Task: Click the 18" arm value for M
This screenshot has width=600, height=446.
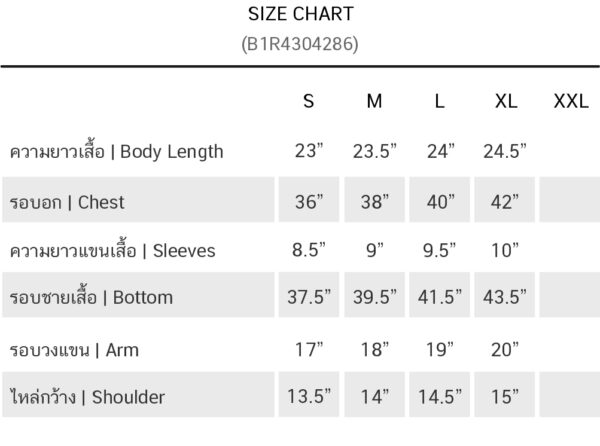Action: click(375, 349)
